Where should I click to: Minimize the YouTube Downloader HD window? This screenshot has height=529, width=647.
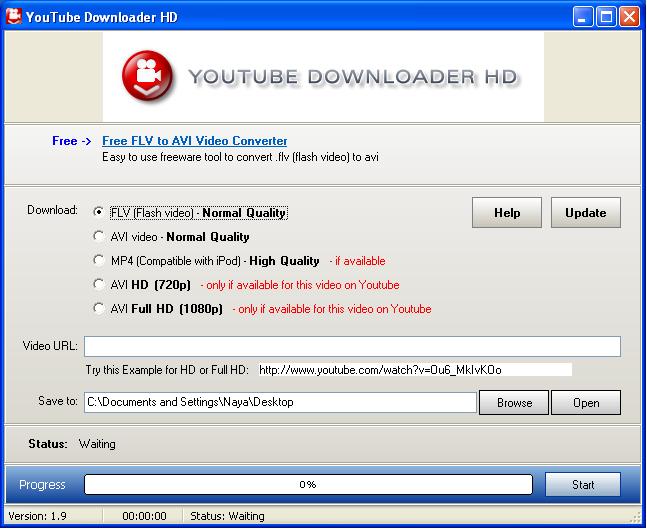[x=583, y=17]
